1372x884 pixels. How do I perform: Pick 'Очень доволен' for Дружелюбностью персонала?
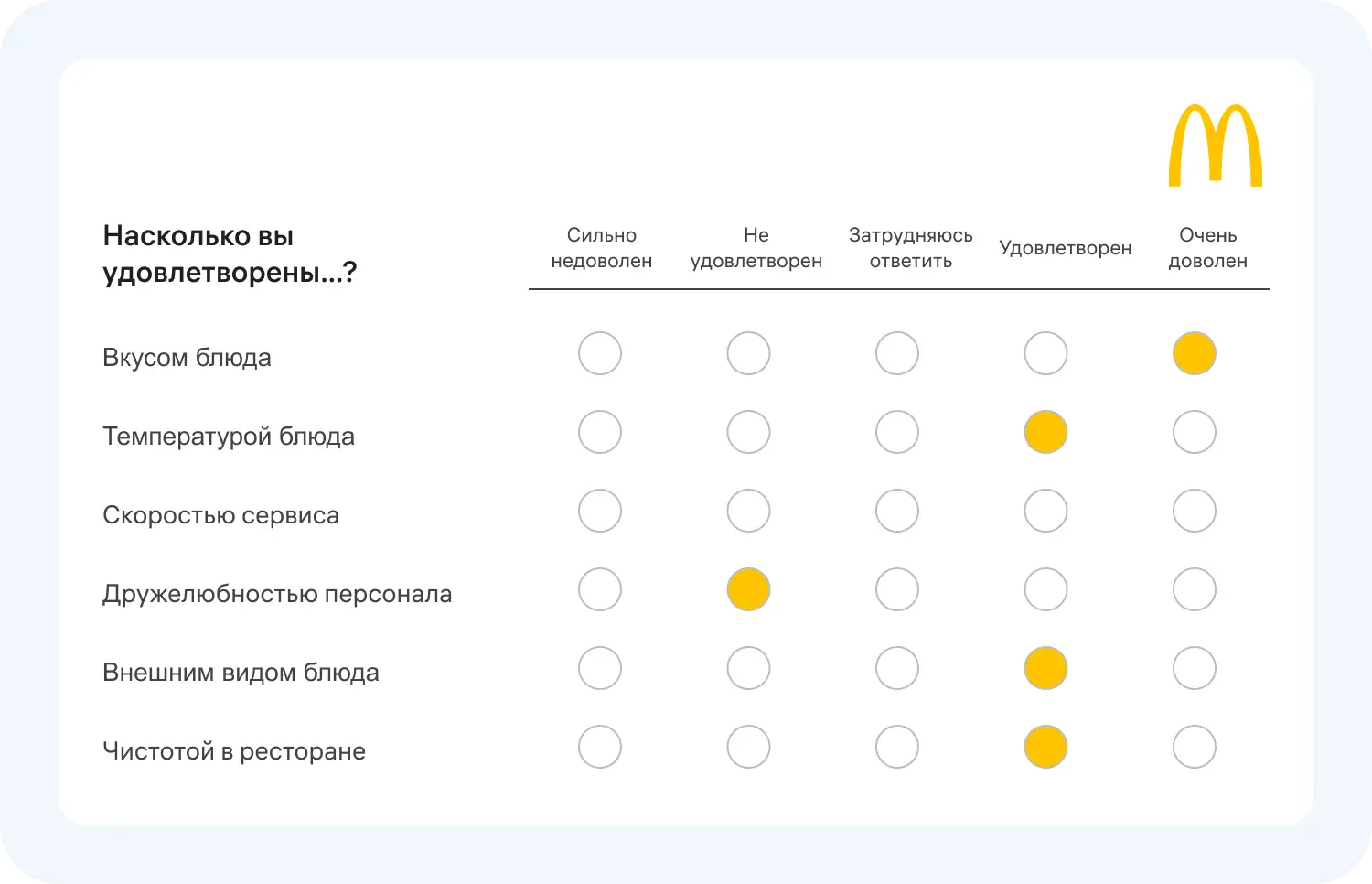[1194, 589]
